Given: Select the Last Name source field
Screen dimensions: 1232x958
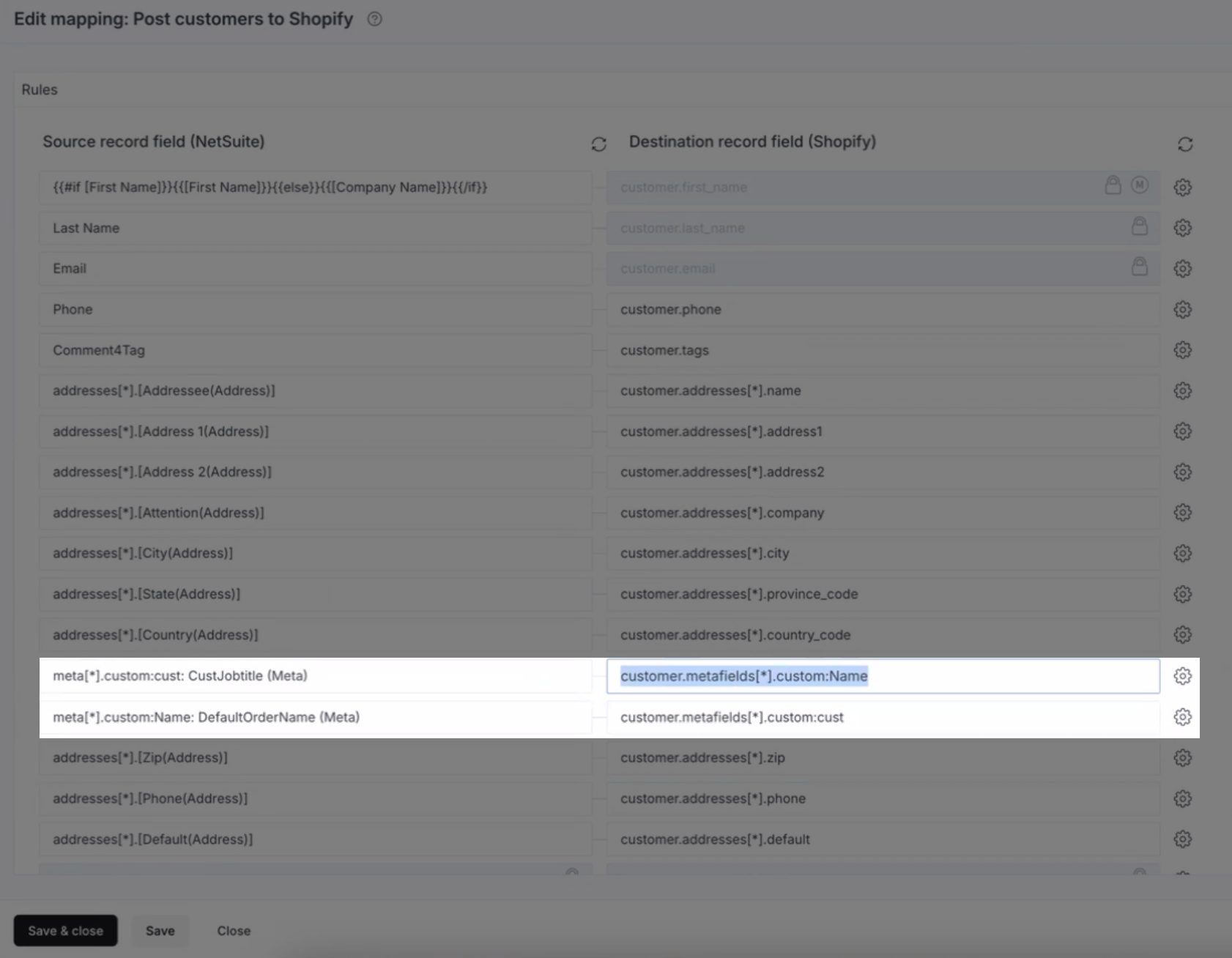Looking at the screenshot, I should point(315,229).
